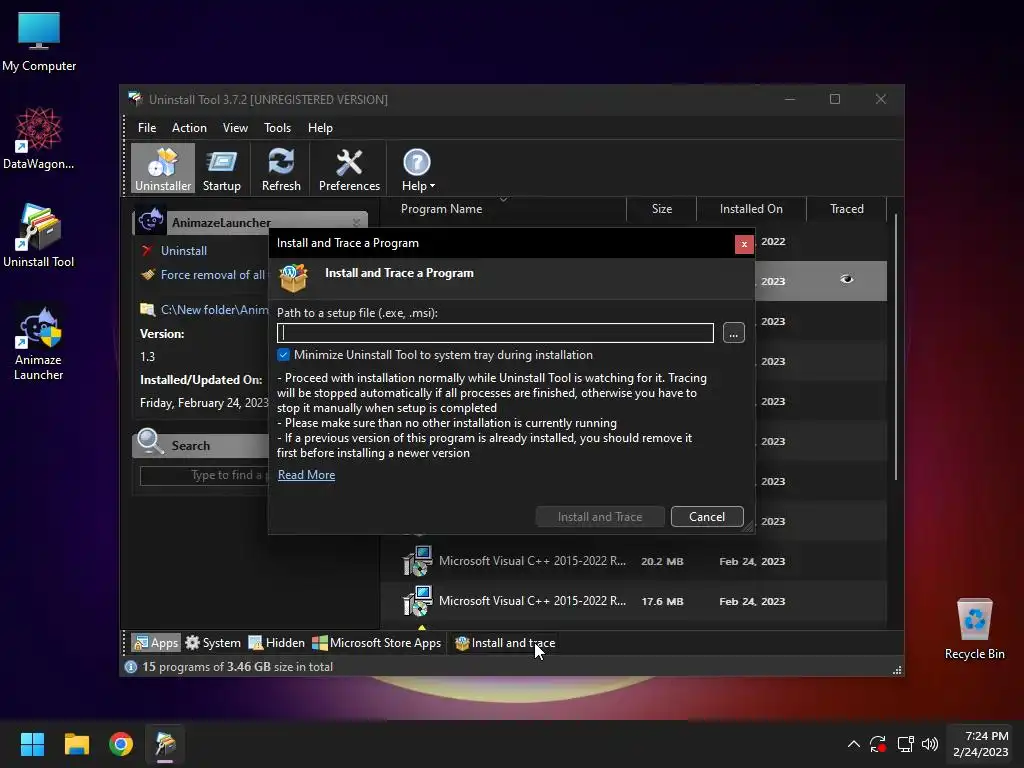The width and height of the screenshot is (1024, 768).
Task: Click icon of Visual C++ 17.6 MB entry
Action: [x=417, y=601]
